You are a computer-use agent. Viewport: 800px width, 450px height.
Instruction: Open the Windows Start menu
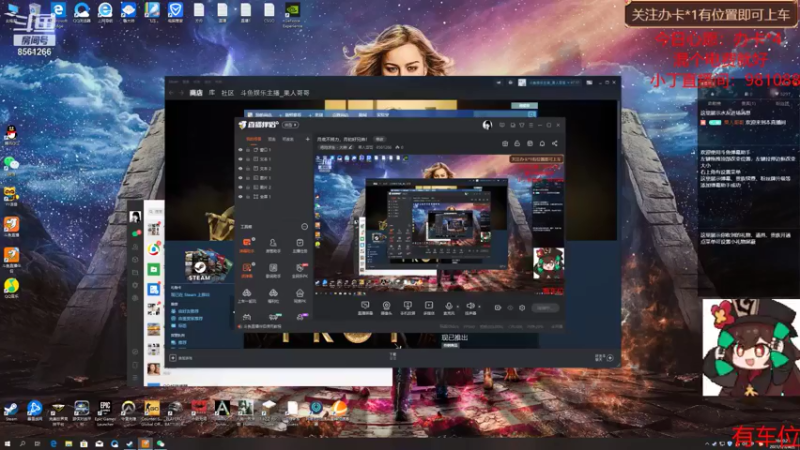pos(7,444)
